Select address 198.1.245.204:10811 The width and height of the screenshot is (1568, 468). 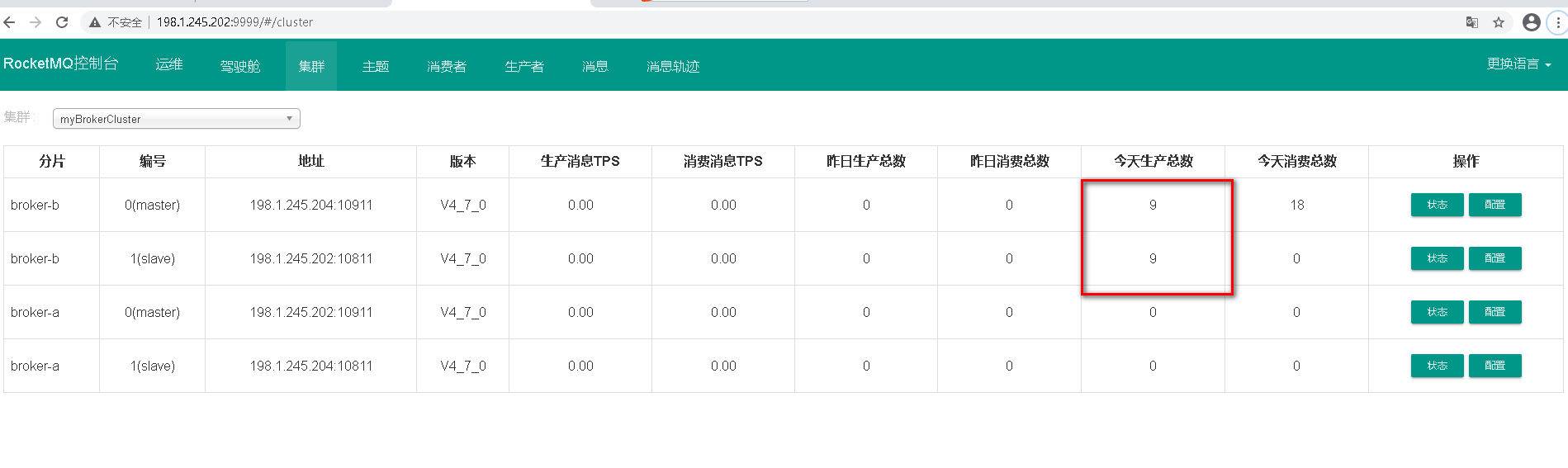point(311,366)
